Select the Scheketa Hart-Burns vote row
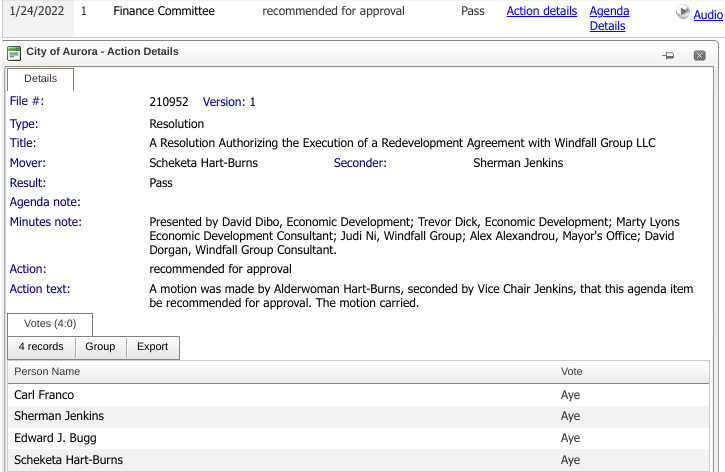This screenshot has height=472, width=725. (x=358, y=460)
